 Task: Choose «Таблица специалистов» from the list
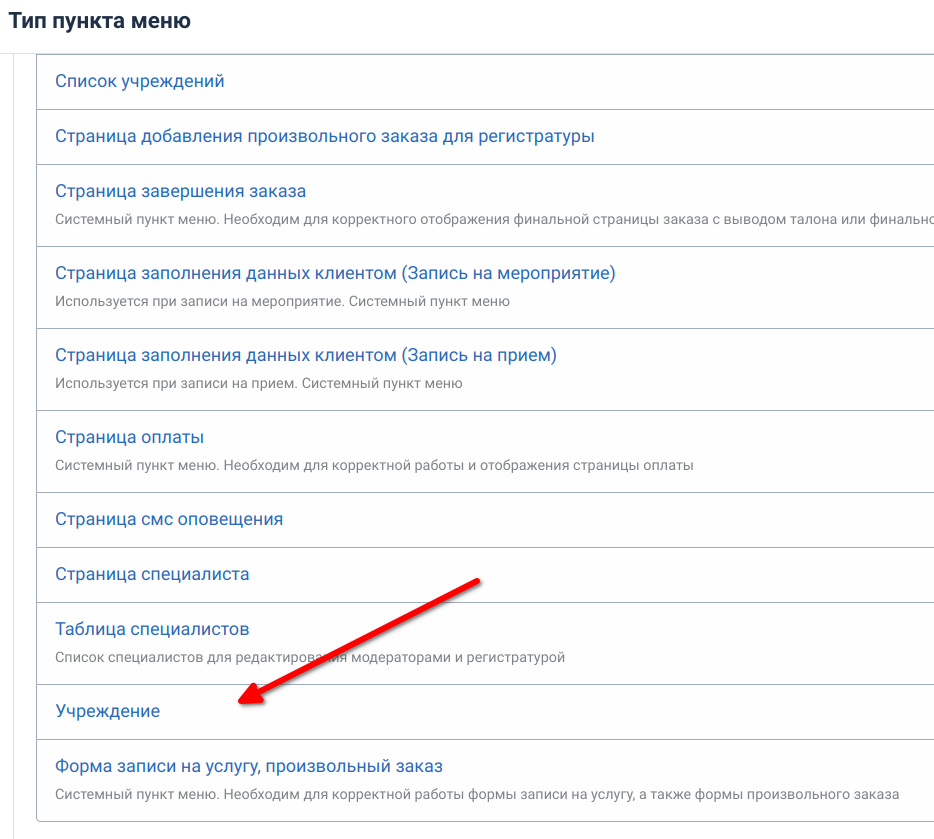152,629
